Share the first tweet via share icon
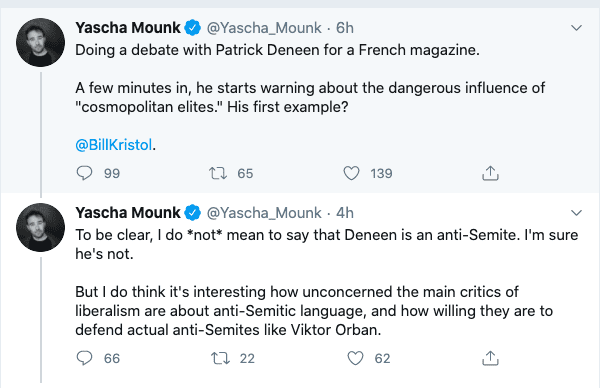This screenshot has width=605, height=388. pyautogui.click(x=490, y=173)
